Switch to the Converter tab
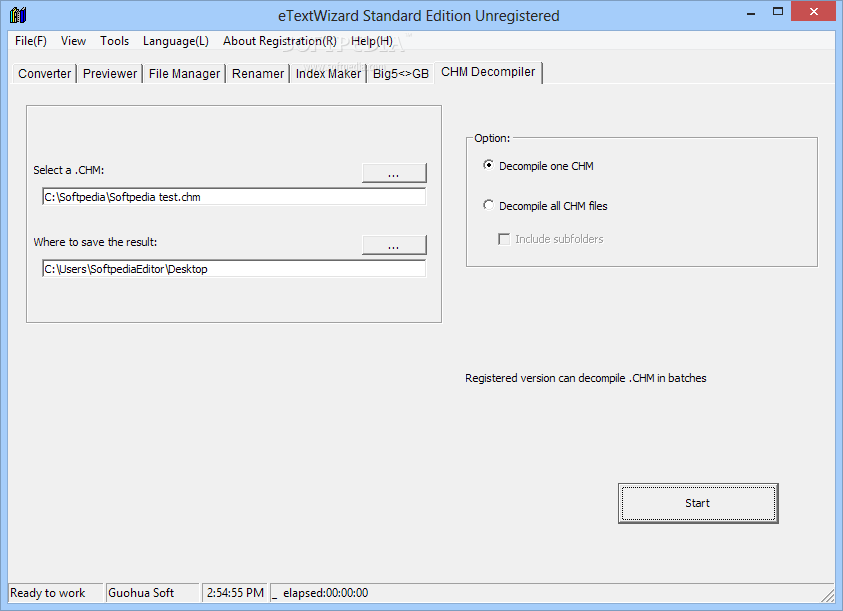The width and height of the screenshot is (843, 611). pos(45,74)
